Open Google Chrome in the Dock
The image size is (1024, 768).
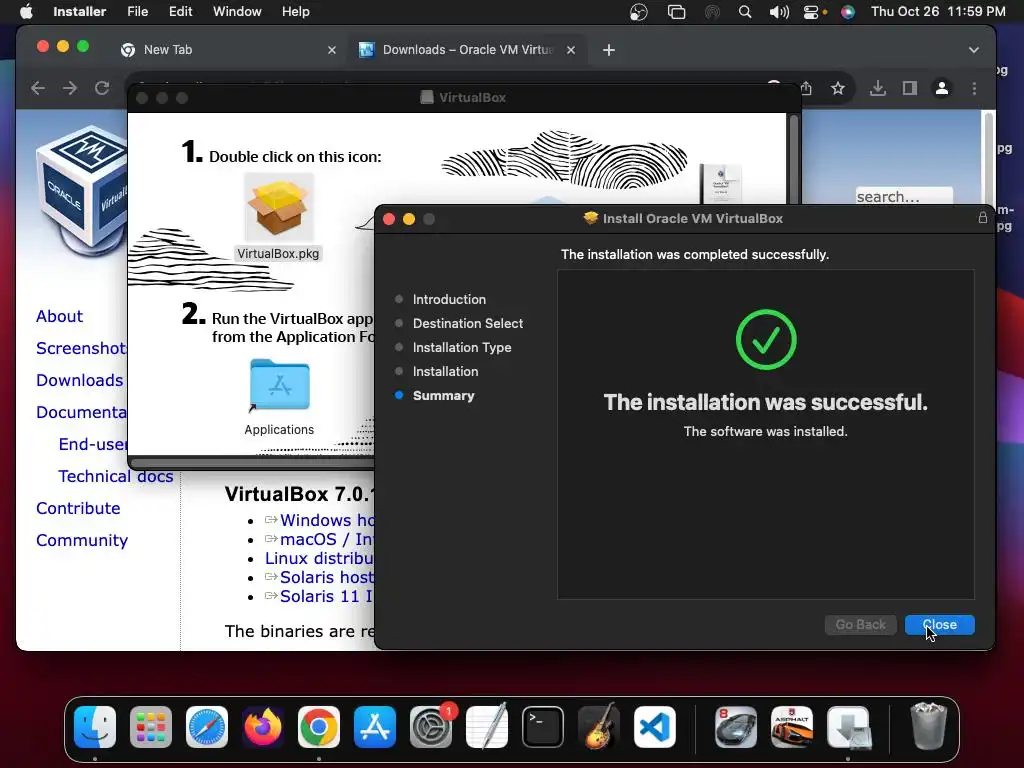[319, 727]
